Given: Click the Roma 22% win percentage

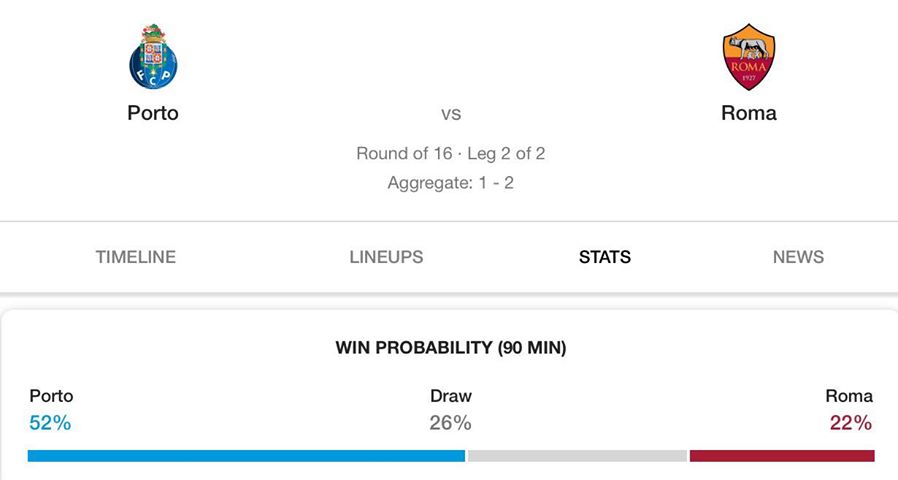Looking at the screenshot, I should coord(851,423).
